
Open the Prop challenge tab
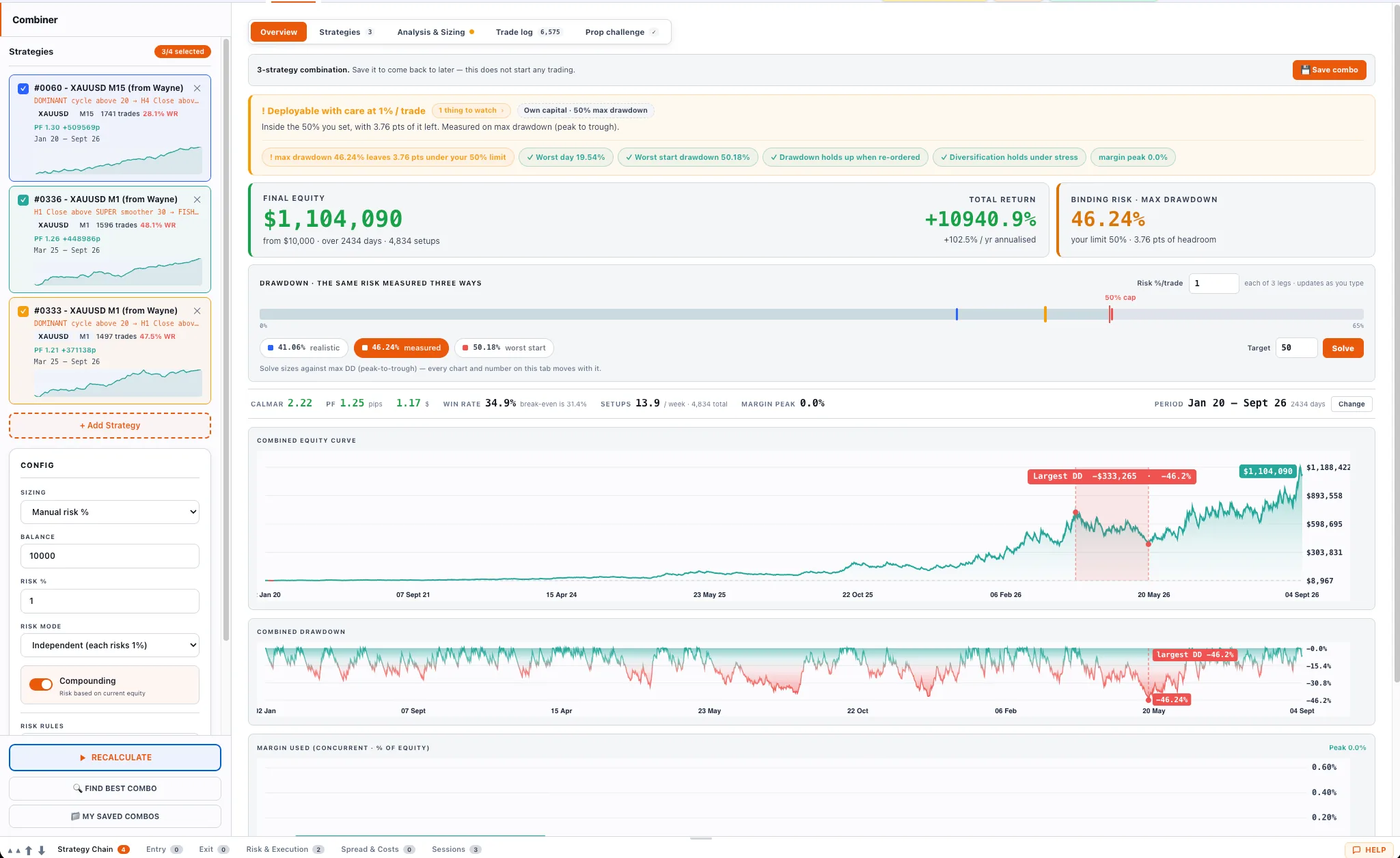[x=621, y=32]
